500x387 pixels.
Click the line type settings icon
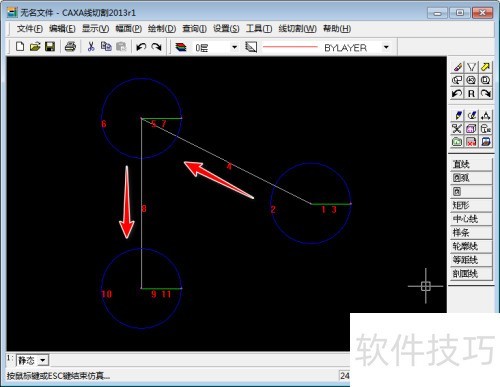click(x=251, y=47)
